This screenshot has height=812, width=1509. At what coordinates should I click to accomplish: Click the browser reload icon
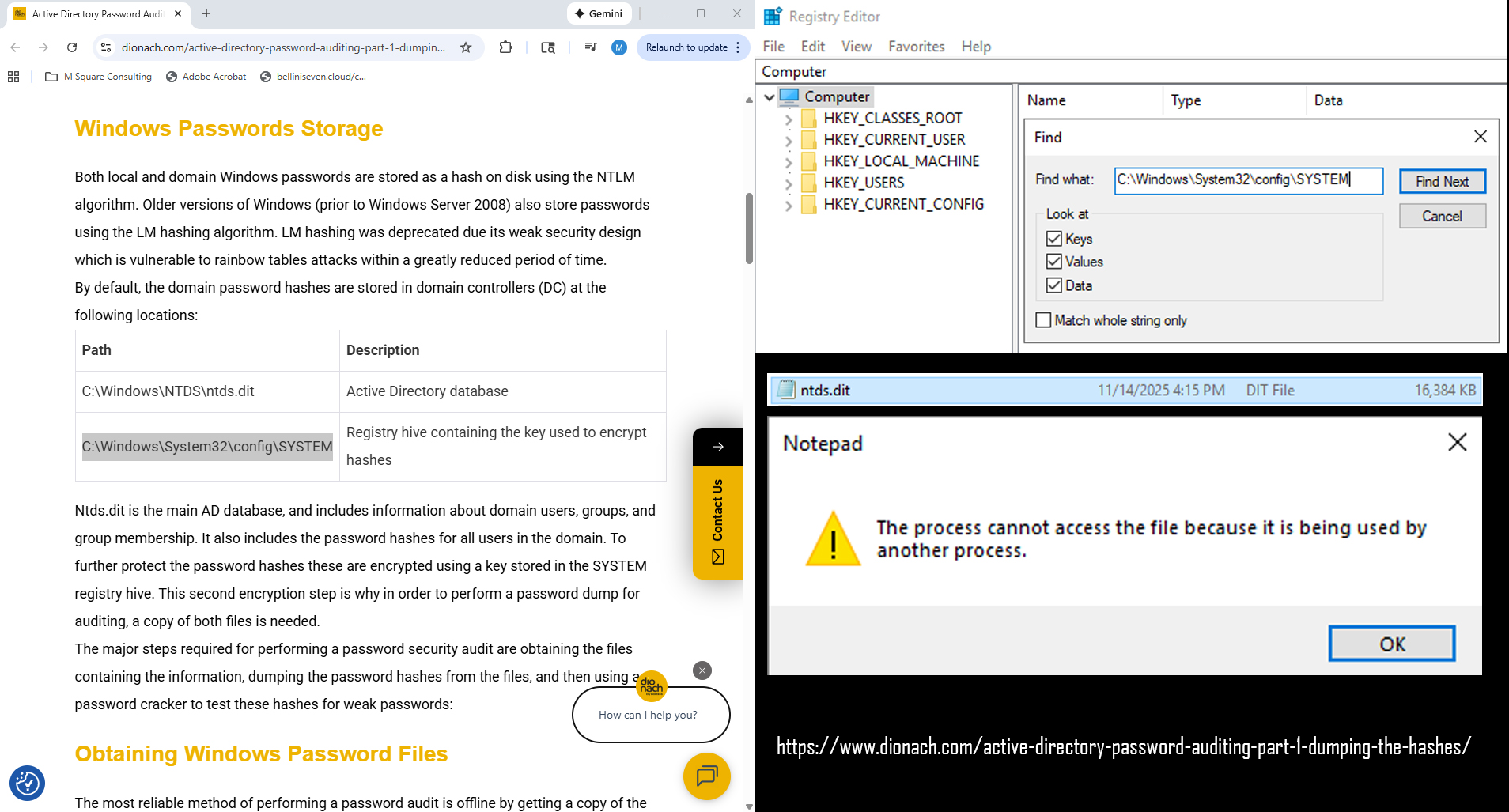point(72,47)
